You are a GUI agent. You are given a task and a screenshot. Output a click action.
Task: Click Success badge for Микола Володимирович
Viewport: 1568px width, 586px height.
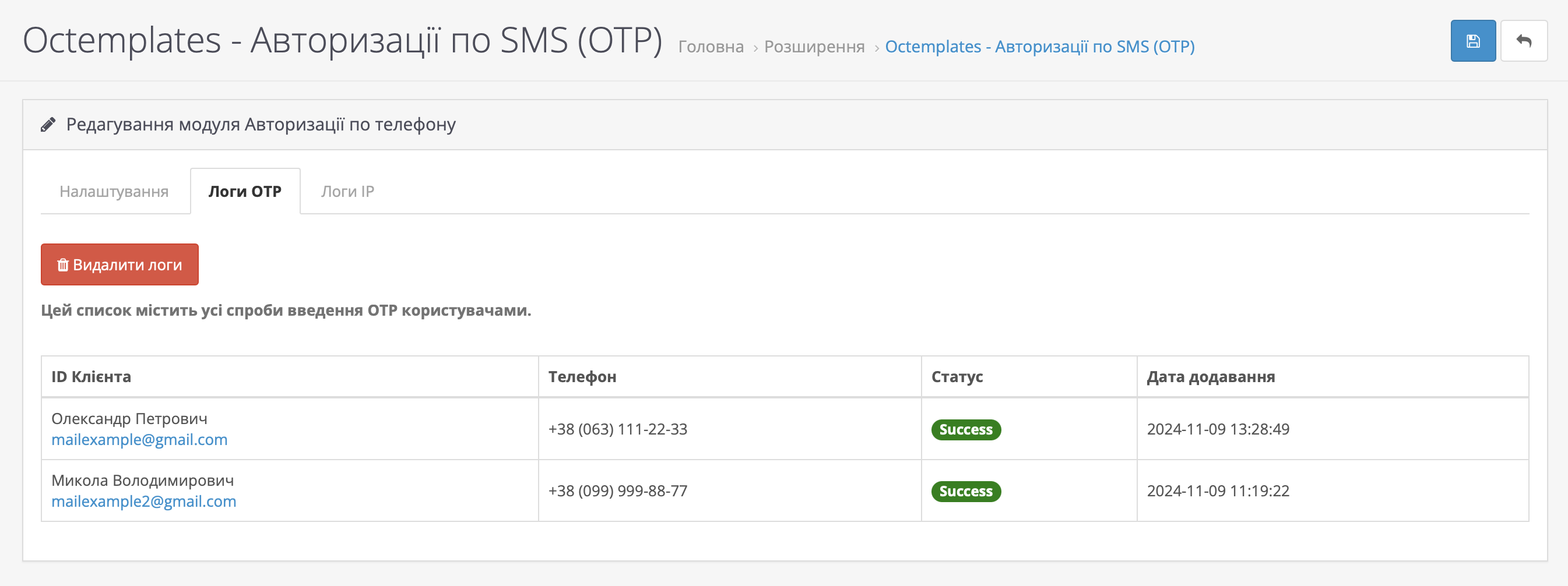click(965, 491)
